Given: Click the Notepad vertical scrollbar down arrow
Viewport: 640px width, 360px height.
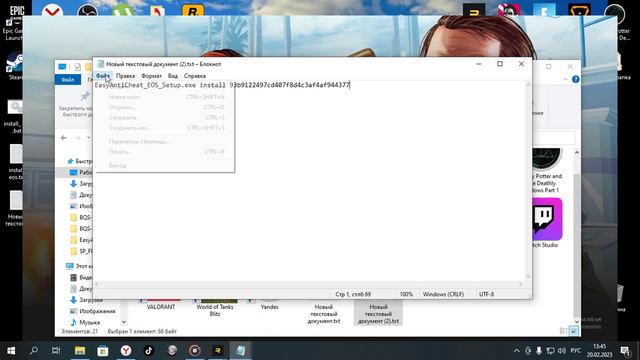Looking at the screenshot, I should (x=528, y=277).
